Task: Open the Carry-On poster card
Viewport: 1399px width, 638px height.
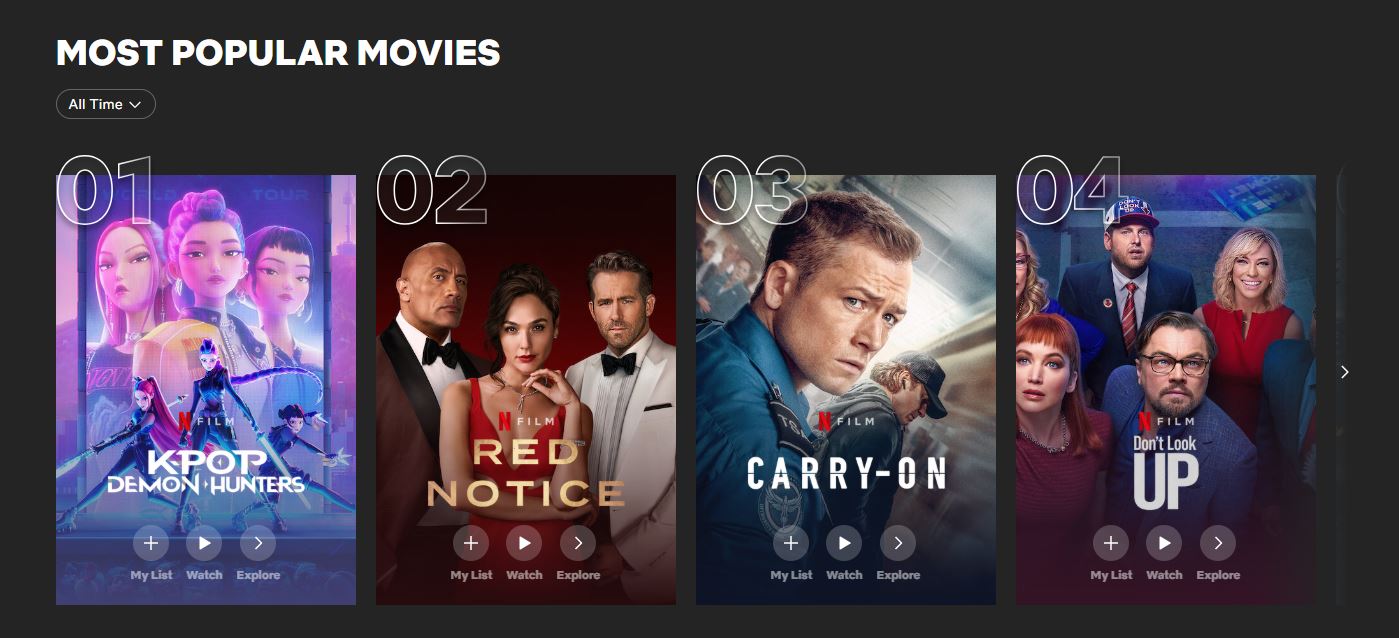Action: coord(846,390)
